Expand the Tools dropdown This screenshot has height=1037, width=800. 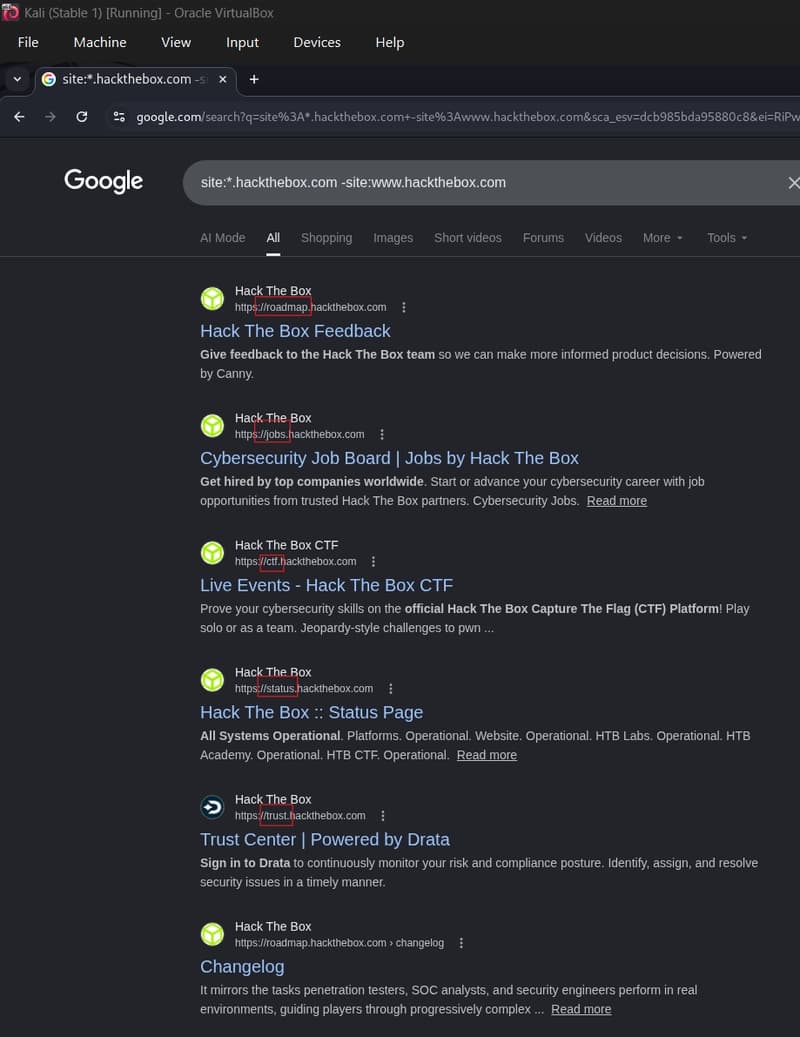(727, 238)
